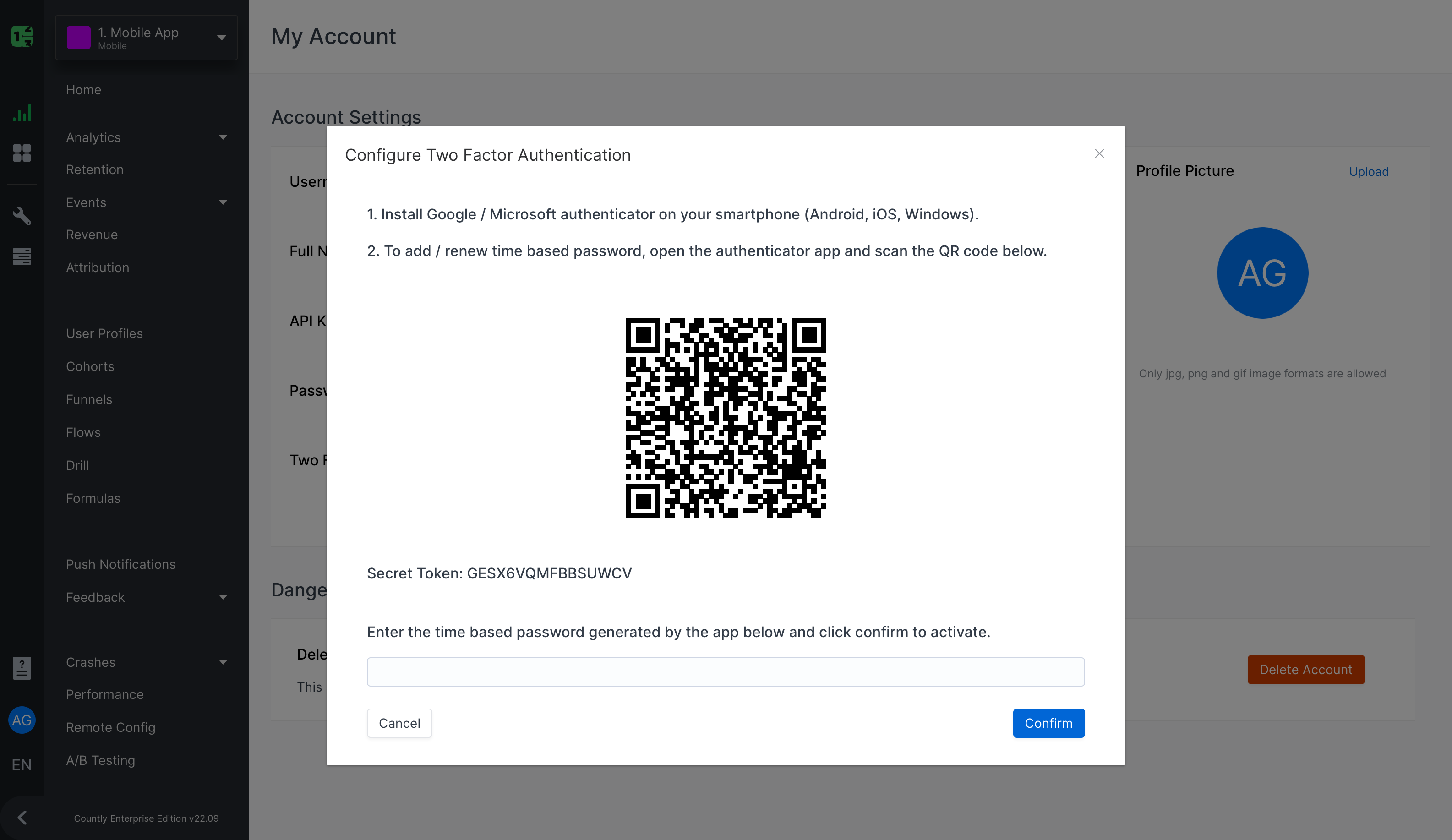1452x840 pixels.
Task: Expand the Crashes menu arrow
Action: [x=223, y=662]
